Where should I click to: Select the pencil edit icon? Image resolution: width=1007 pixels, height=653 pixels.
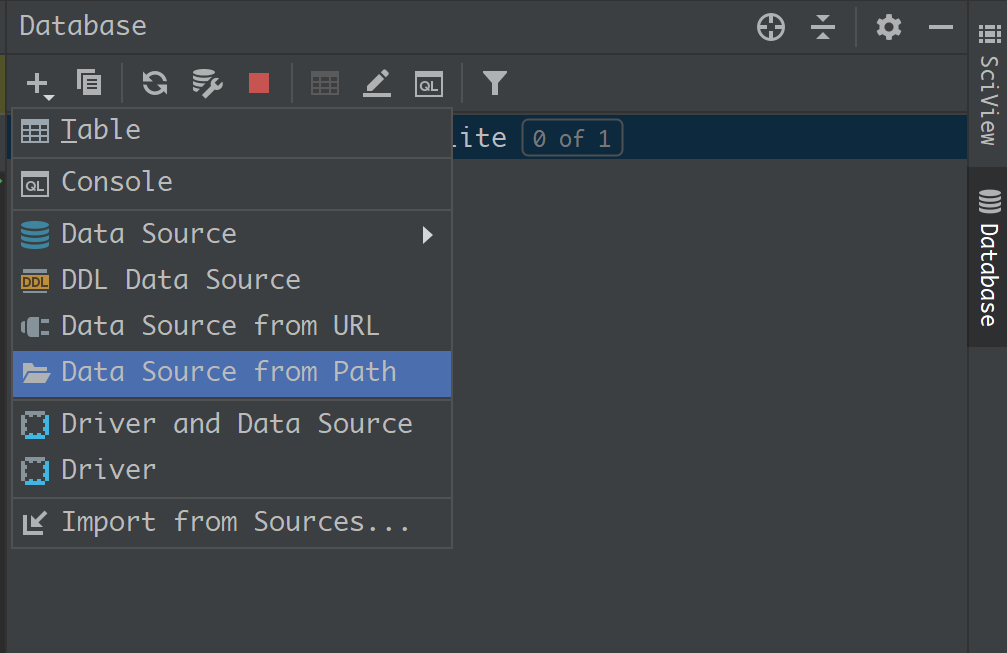point(376,83)
